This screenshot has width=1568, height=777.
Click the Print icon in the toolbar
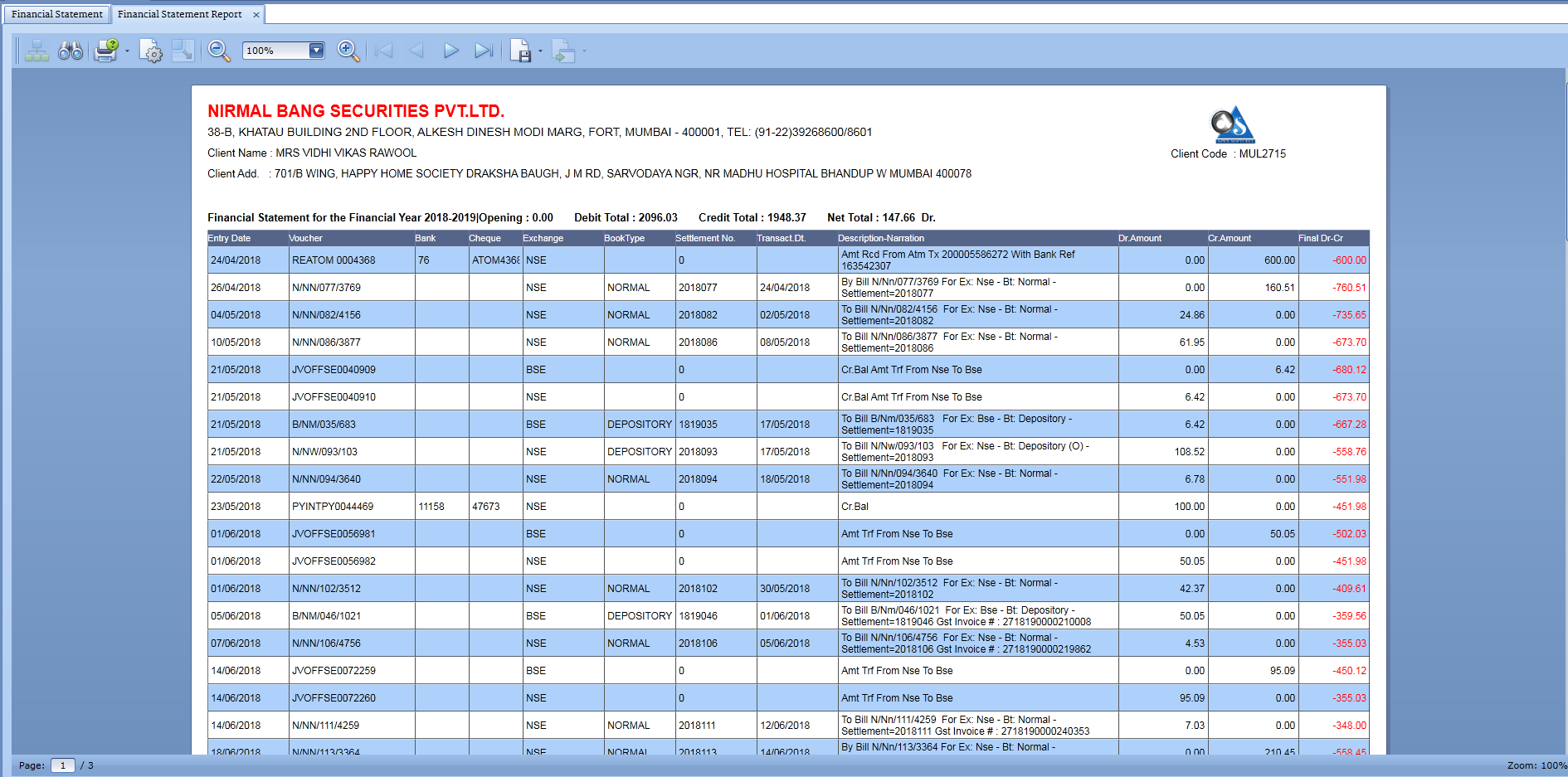point(106,51)
